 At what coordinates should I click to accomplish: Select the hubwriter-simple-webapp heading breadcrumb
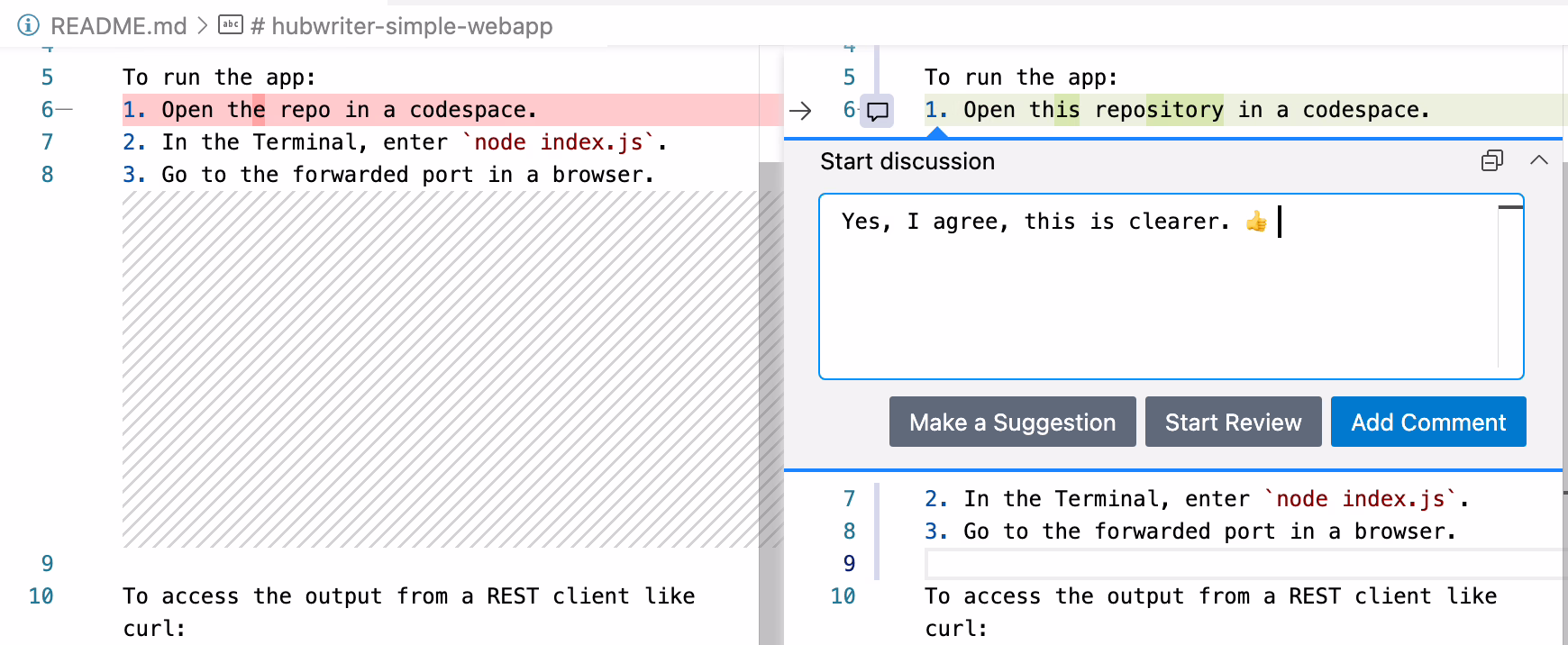pos(402,26)
